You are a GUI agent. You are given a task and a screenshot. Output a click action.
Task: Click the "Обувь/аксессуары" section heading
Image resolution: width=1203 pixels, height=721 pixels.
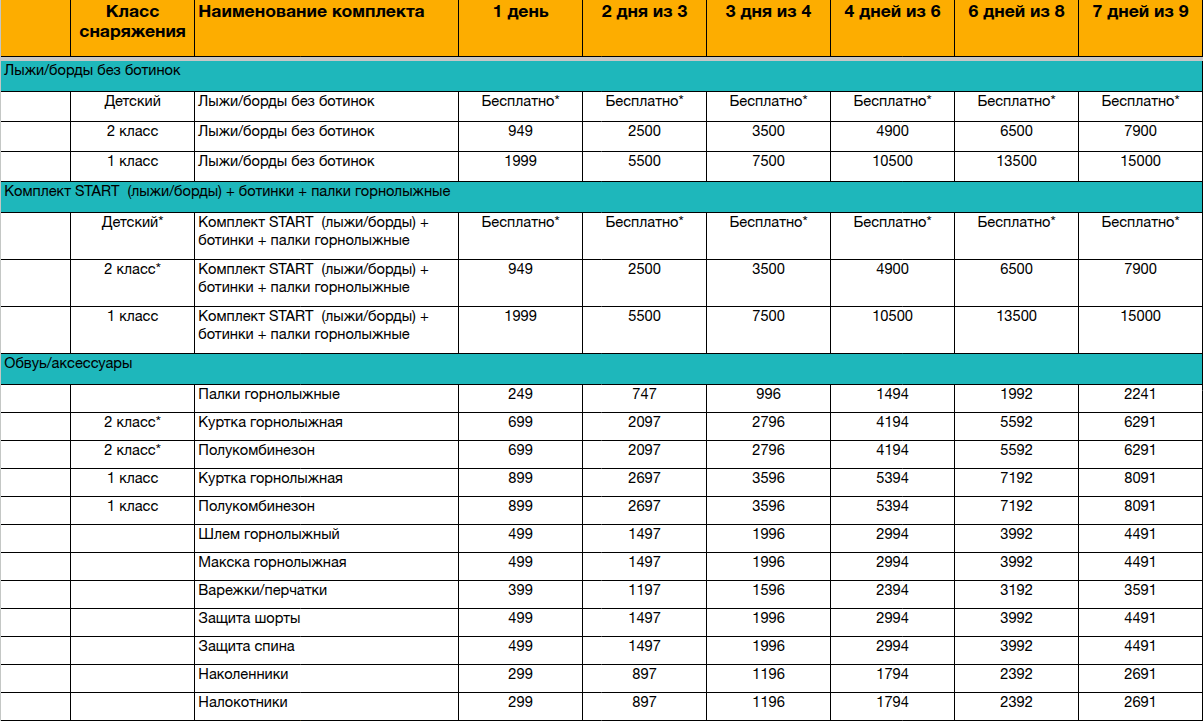point(69,364)
